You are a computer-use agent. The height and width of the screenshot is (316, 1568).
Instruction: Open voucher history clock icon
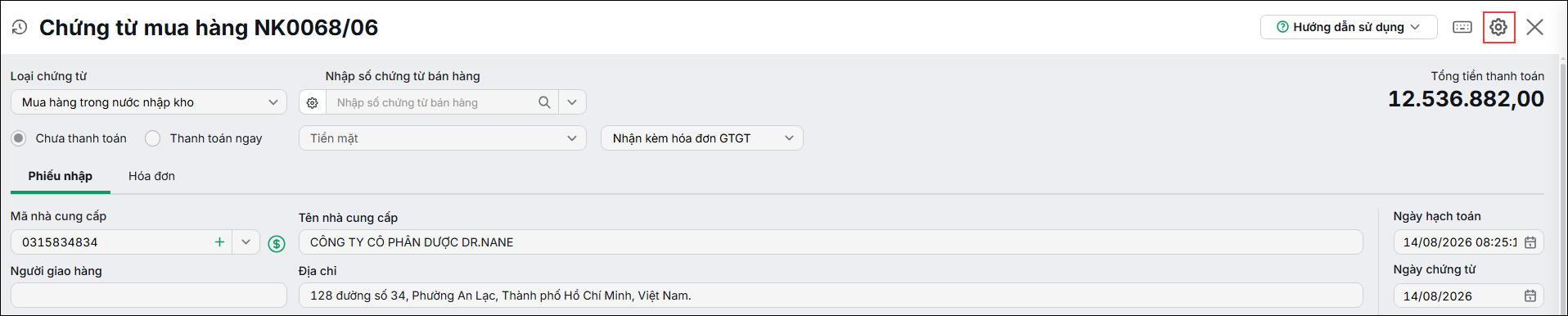(20, 27)
